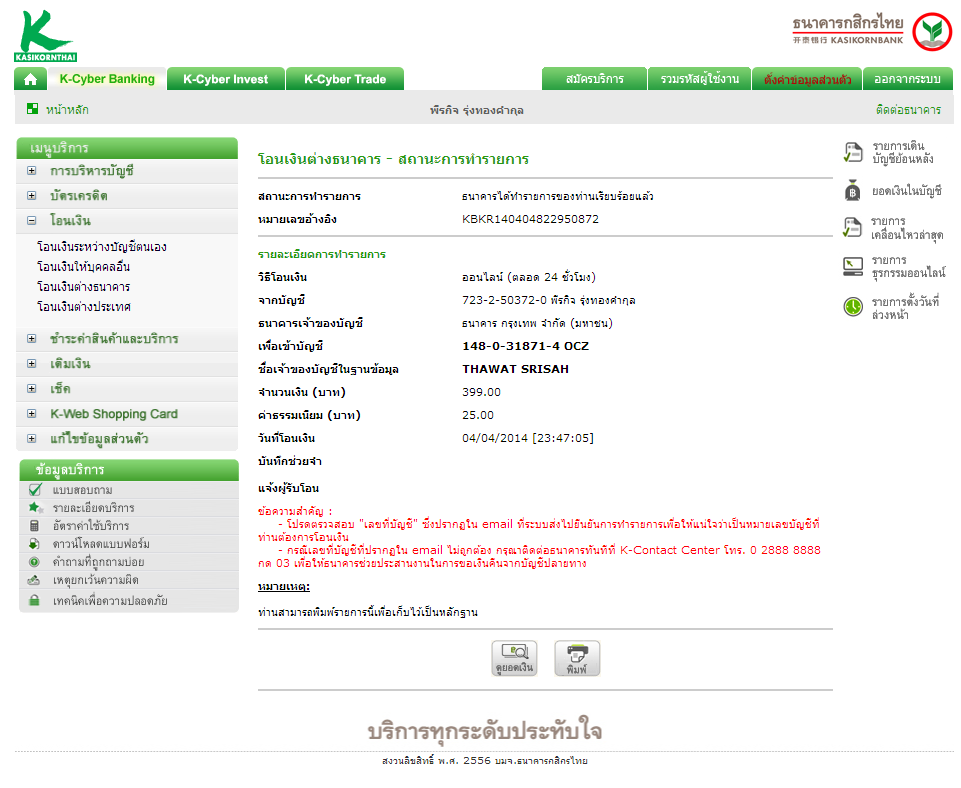Expand the เช็ค menu section
This screenshot has height=788, width=961.
[32, 388]
